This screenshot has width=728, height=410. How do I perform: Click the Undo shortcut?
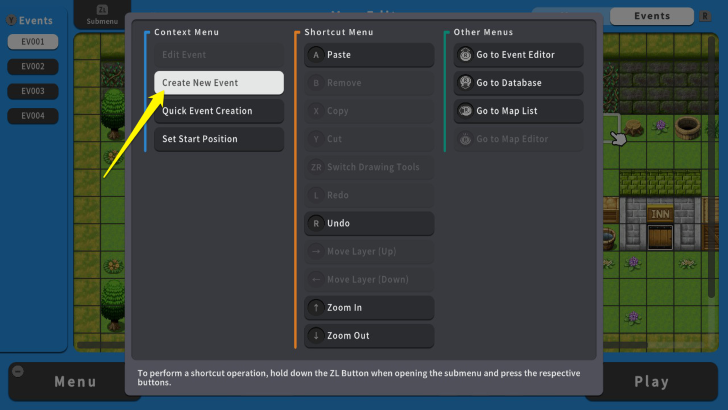[x=369, y=223]
